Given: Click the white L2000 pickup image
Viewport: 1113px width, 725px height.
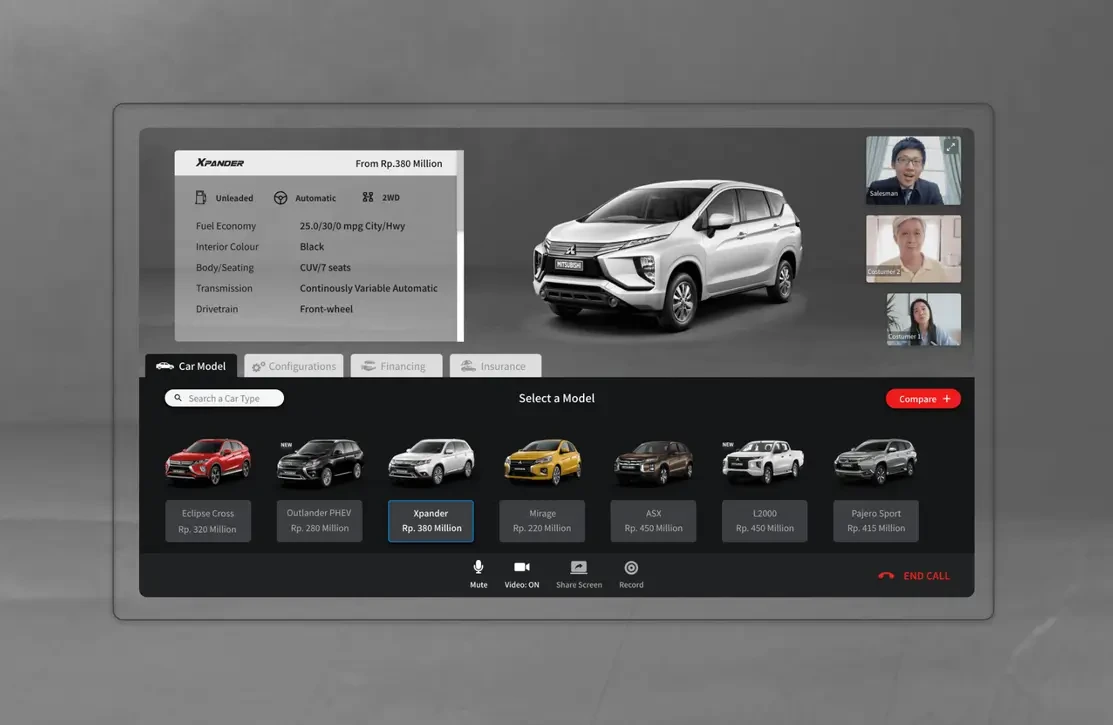Looking at the screenshot, I should click(x=764, y=462).
